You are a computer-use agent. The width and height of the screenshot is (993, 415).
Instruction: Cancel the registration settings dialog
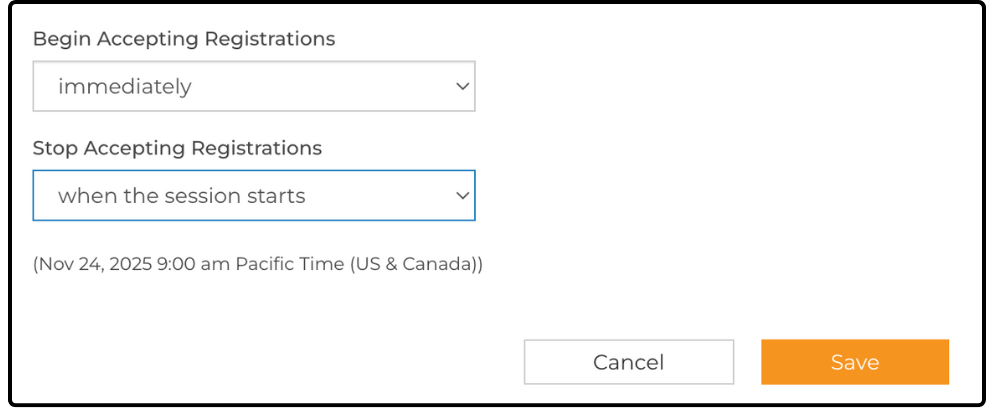pos(628,362)
